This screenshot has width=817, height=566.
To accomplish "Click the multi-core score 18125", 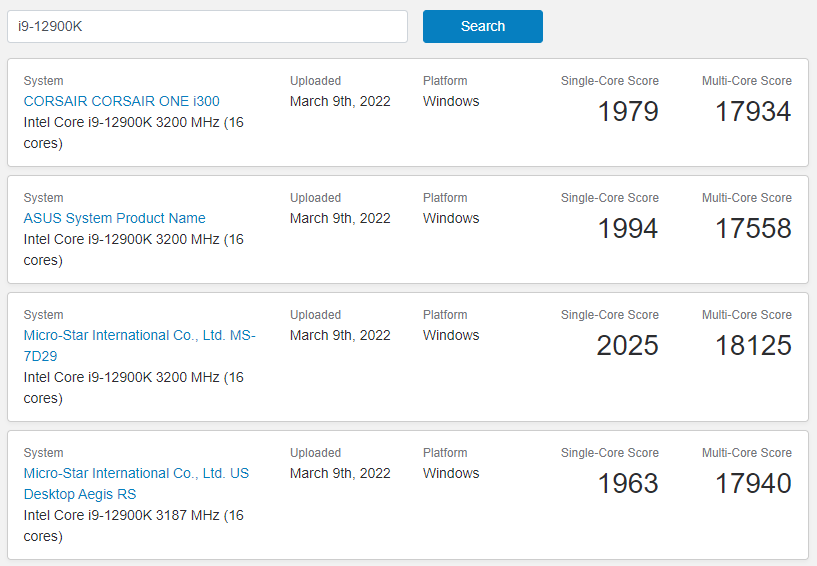I will point(753,346).
